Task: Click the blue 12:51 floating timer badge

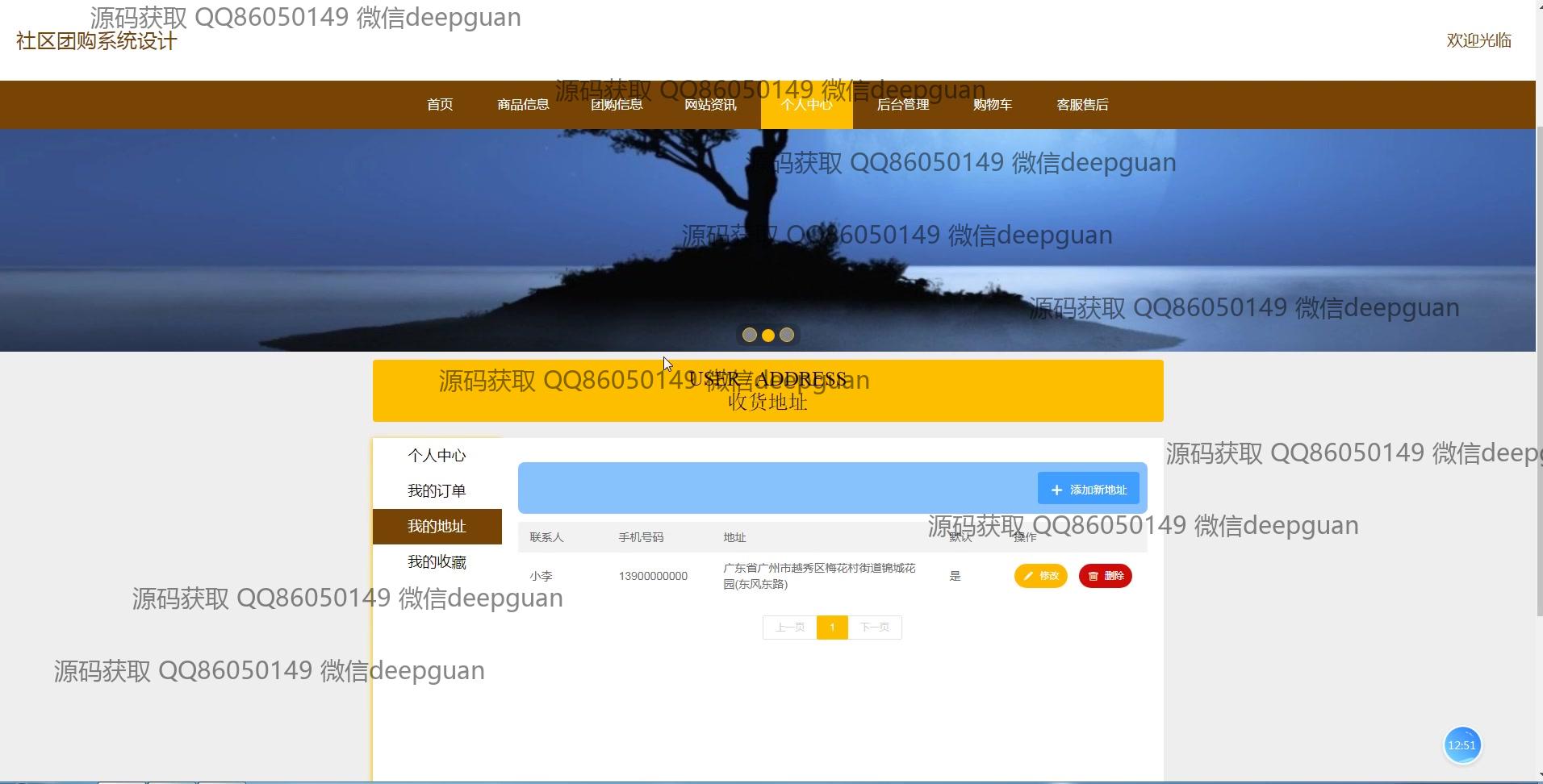Action: coord(1461,745)
